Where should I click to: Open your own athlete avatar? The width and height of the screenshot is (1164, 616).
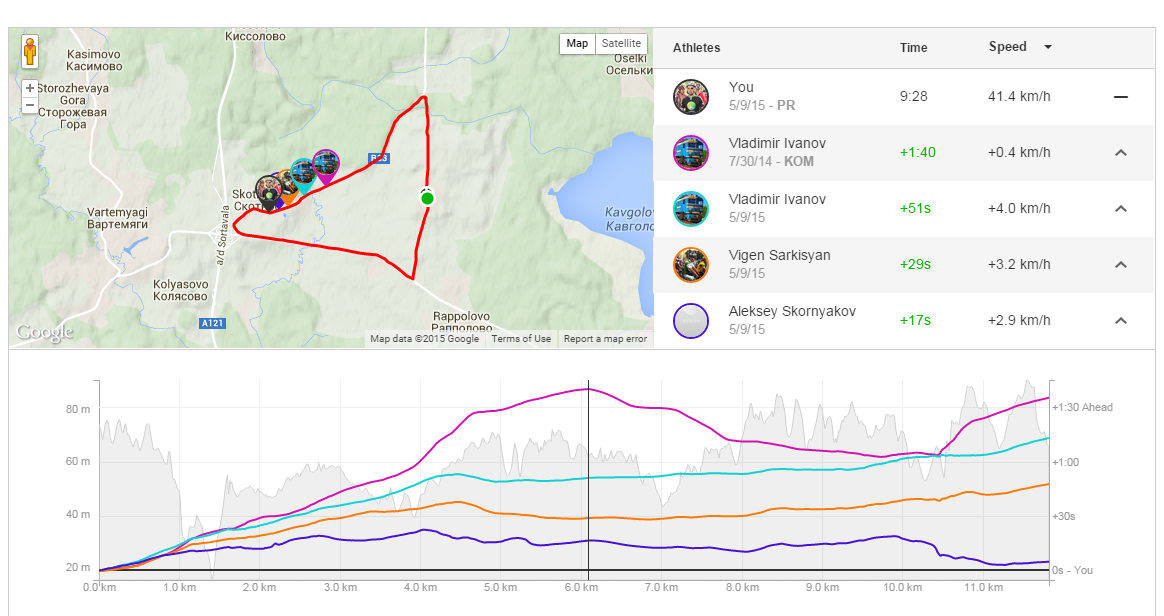pos(691,96)
